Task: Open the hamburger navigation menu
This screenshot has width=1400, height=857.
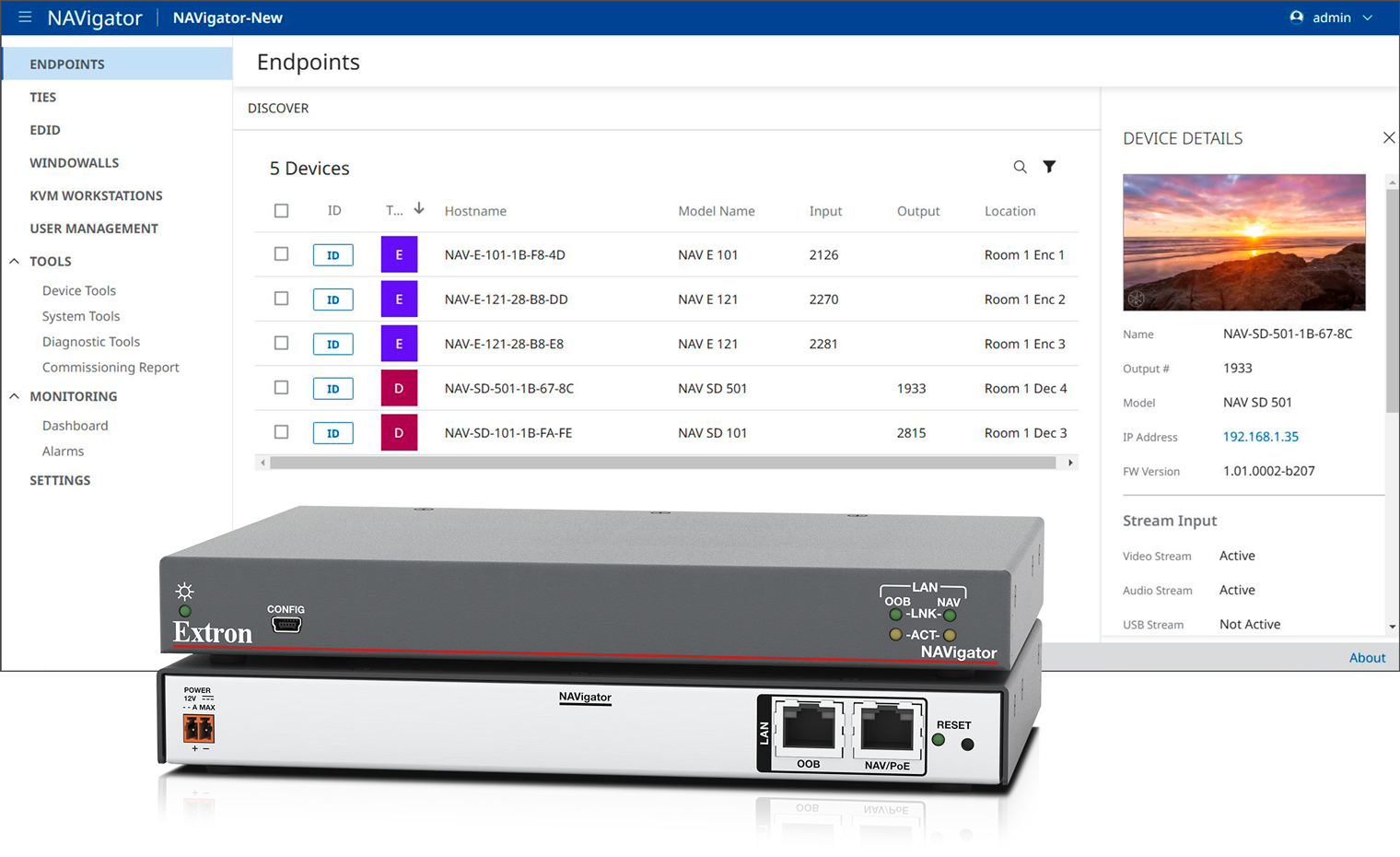Action: click(25, 17)
